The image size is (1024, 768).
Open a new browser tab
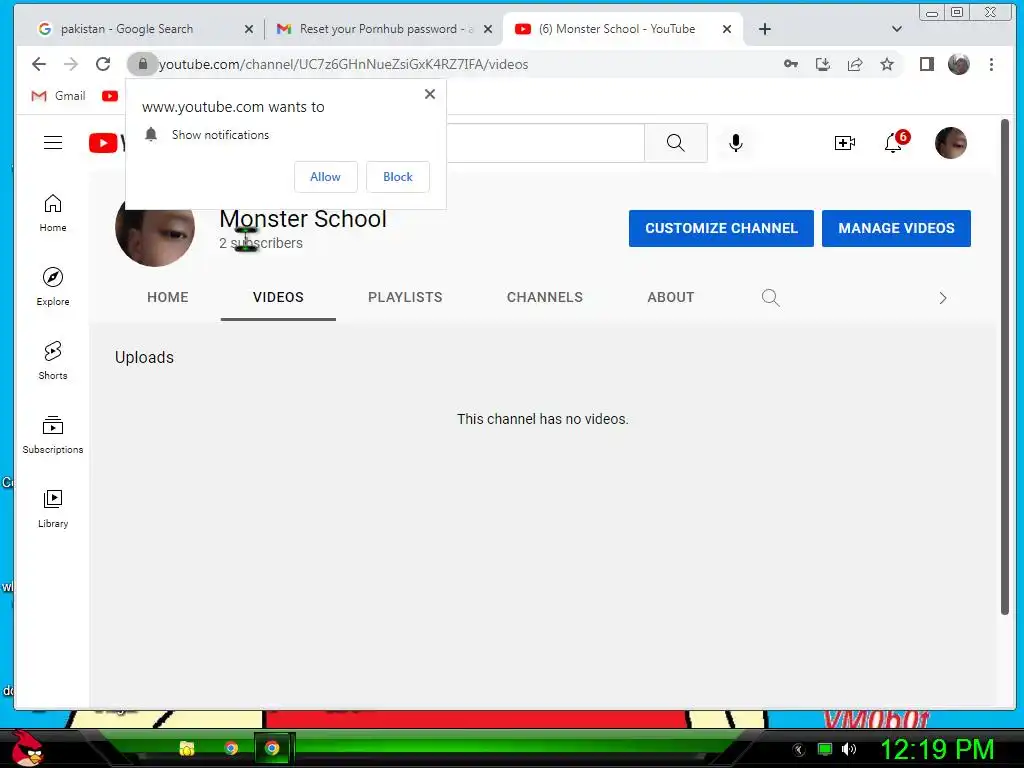(x=765, y=29)
